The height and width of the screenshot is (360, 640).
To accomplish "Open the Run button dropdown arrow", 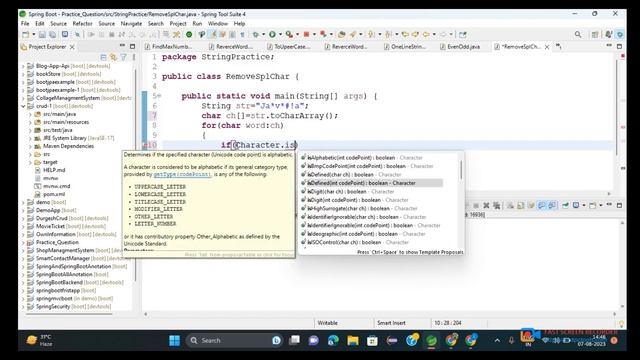I will pyautogui.click(x=280, y=35).
